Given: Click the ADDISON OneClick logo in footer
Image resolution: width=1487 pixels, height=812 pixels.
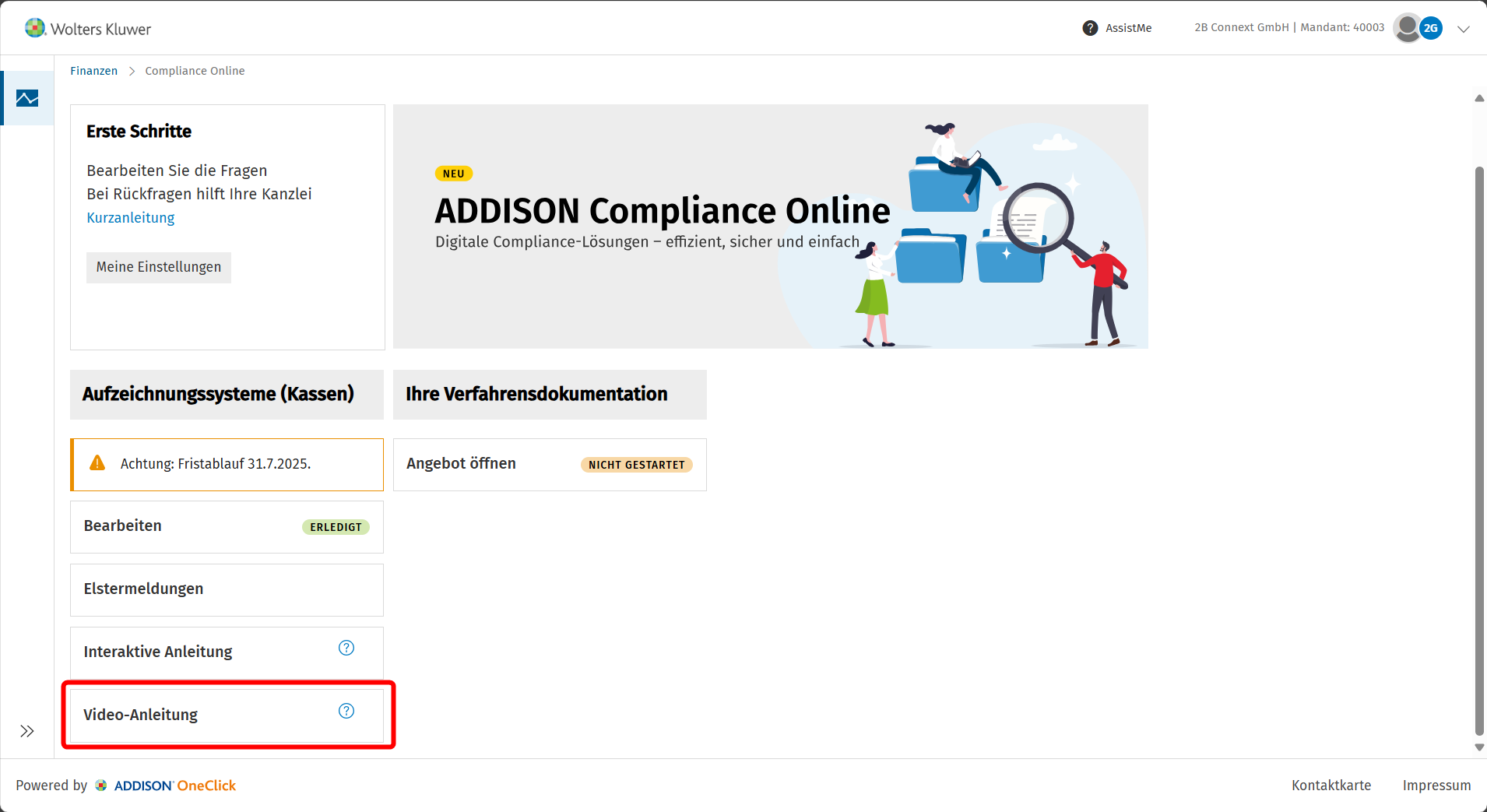Looking at the screenshot, I should [165, 786].
